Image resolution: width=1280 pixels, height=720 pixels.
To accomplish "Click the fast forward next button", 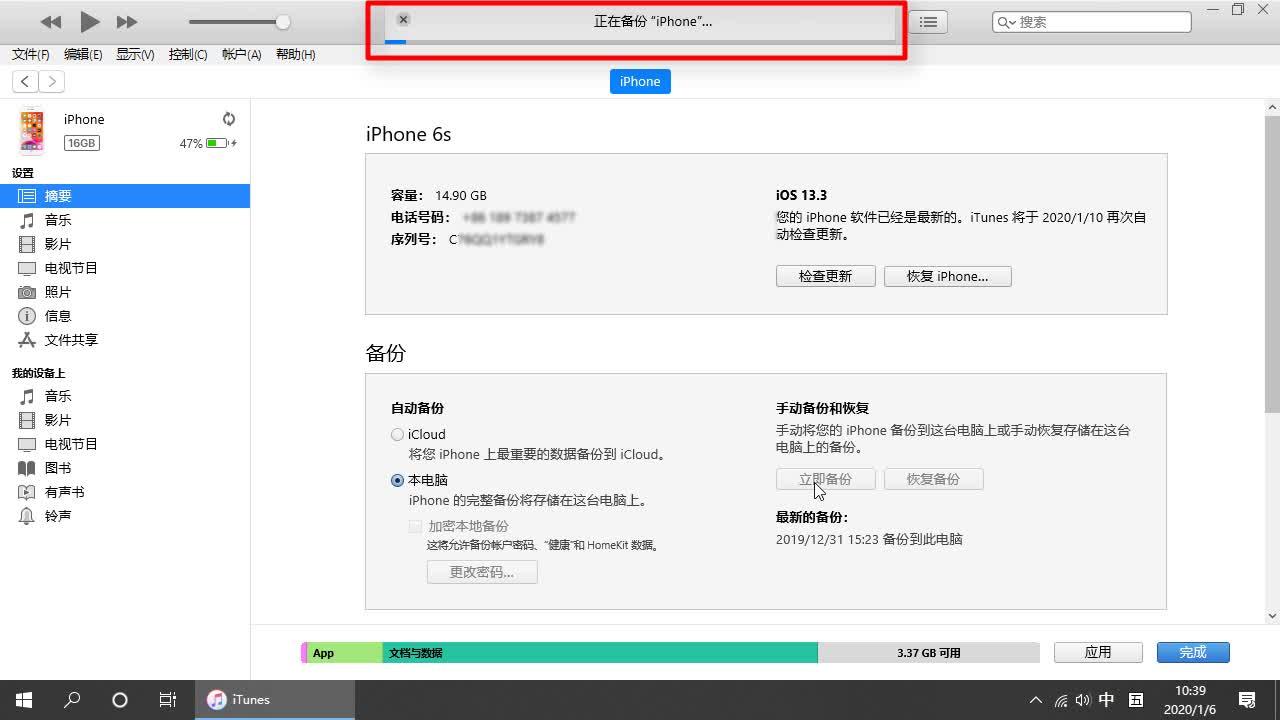I will point(127,22).
